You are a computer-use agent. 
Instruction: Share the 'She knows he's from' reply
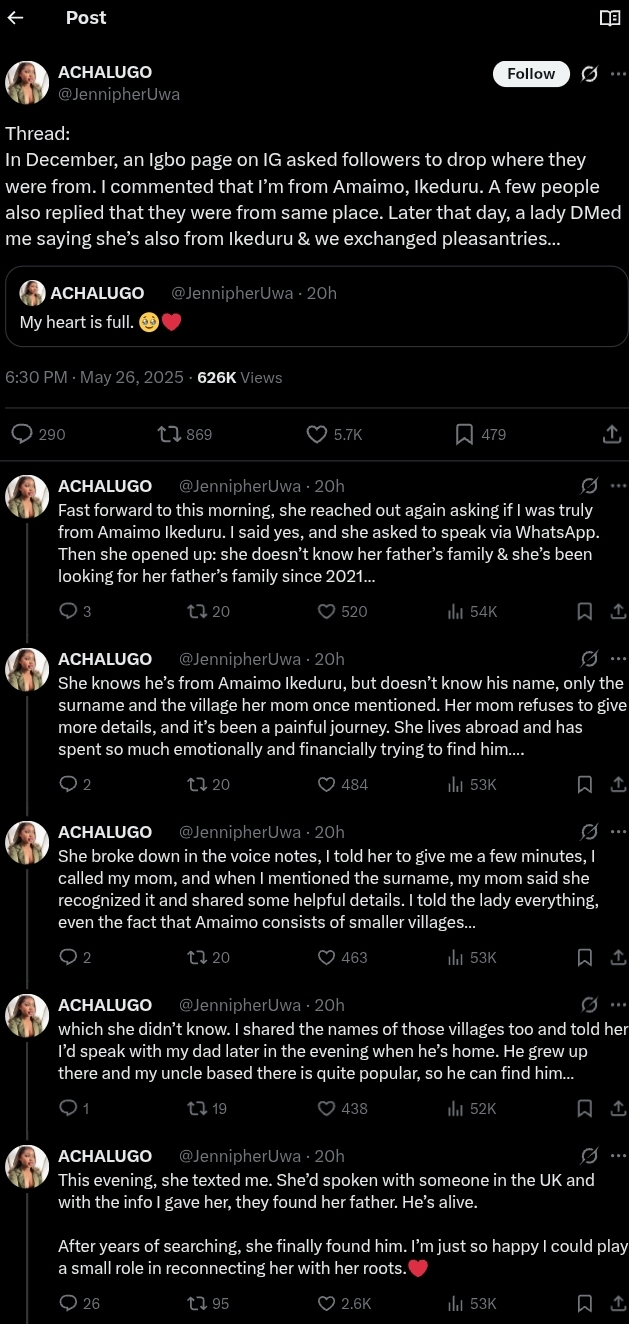click(x=617, y=784)
